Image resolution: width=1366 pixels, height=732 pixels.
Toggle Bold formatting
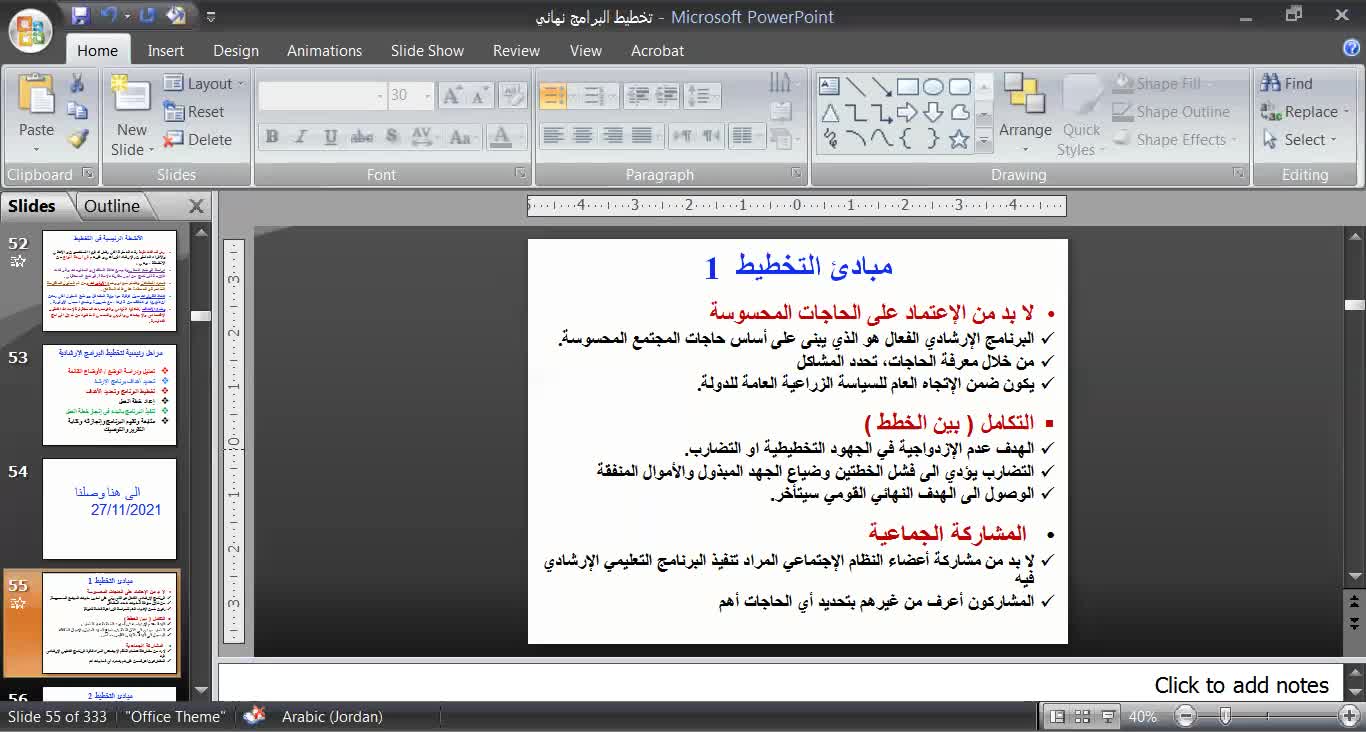271,136
